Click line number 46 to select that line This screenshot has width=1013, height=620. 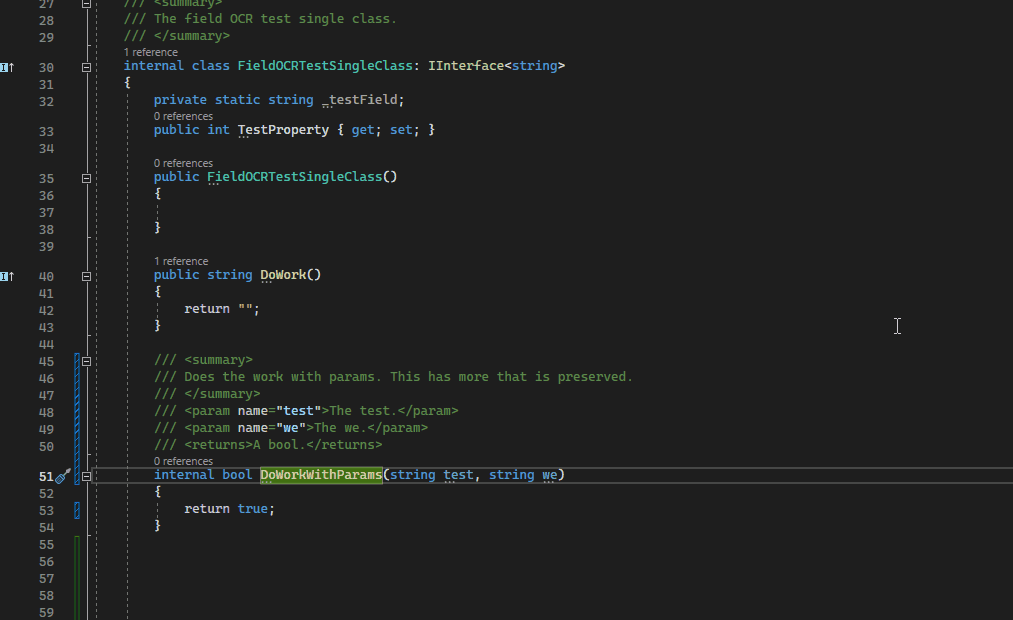(46, 377)
